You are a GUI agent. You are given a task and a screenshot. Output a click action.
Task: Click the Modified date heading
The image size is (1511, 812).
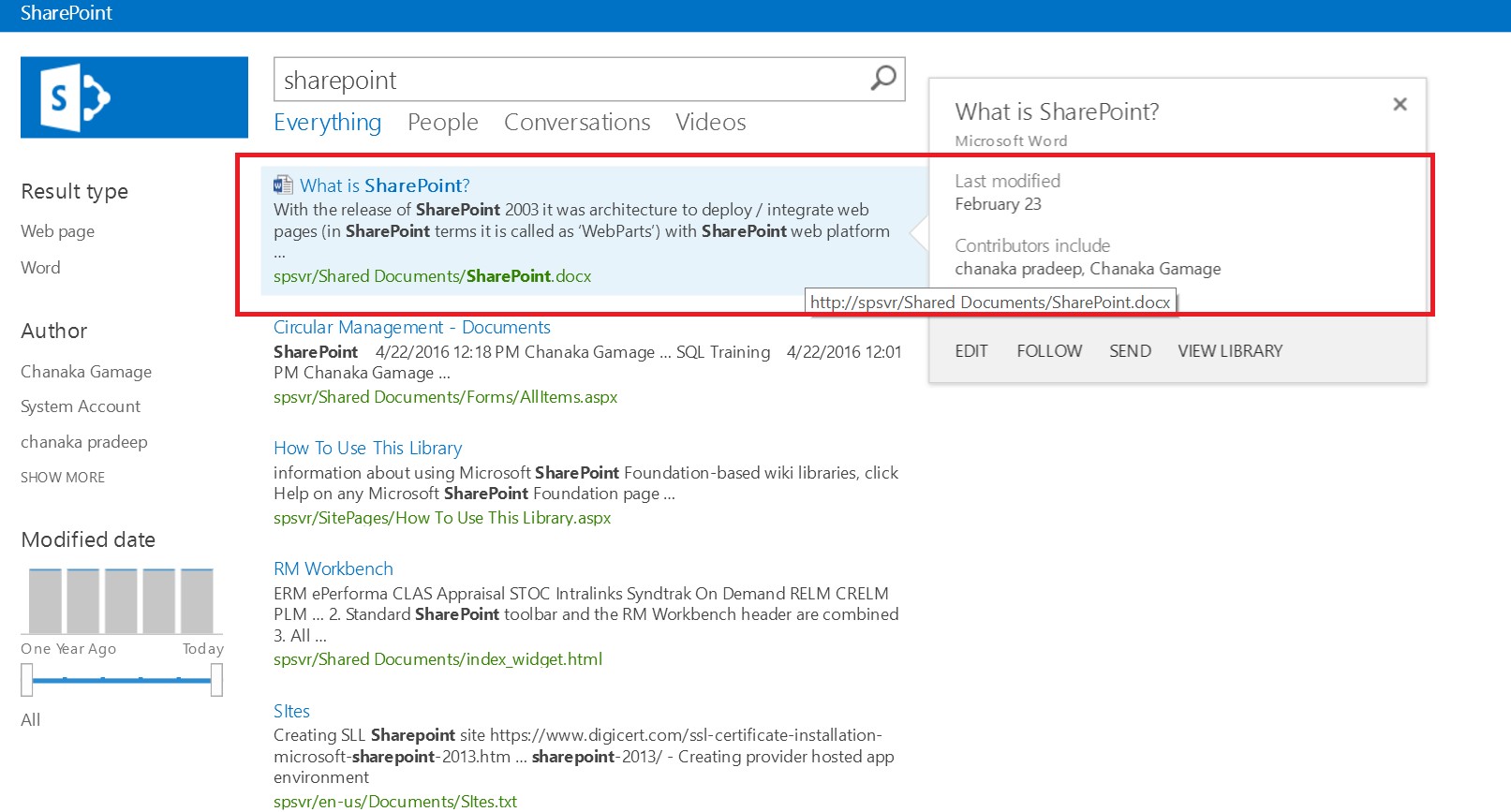(x=88, y=540)
